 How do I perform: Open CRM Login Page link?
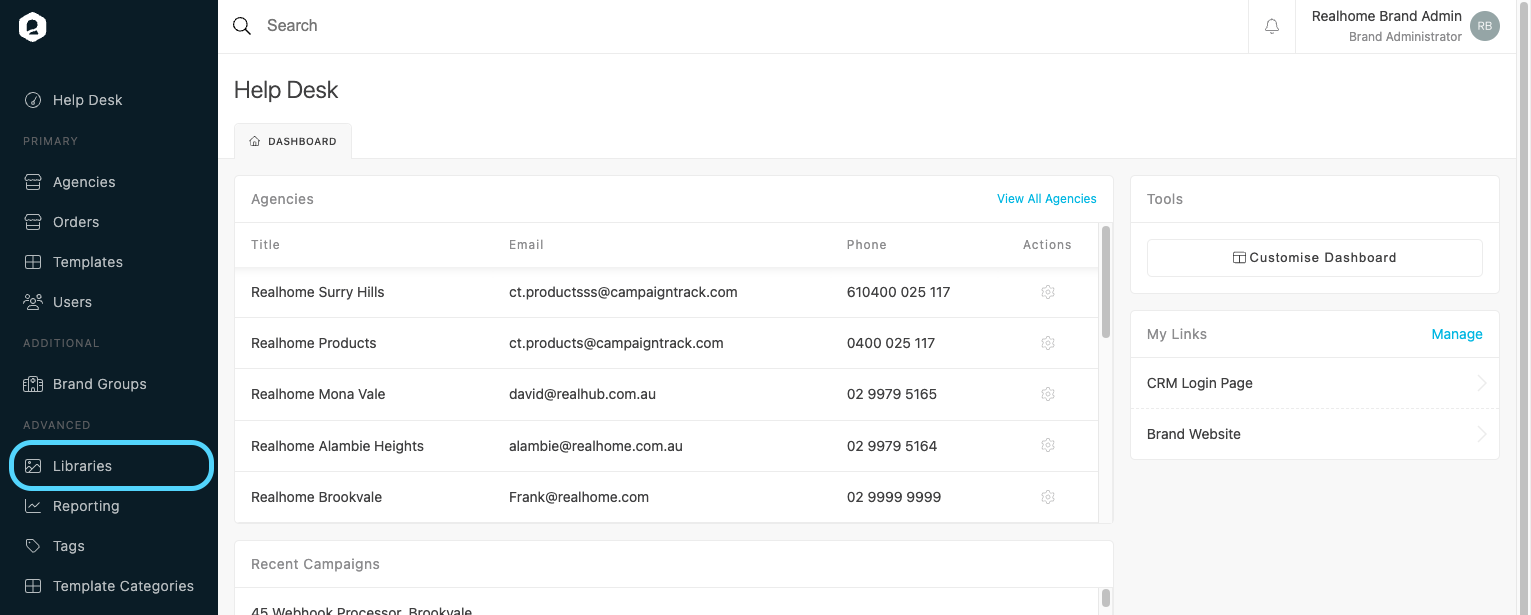pyautogui.click(x=1315, y=383)
